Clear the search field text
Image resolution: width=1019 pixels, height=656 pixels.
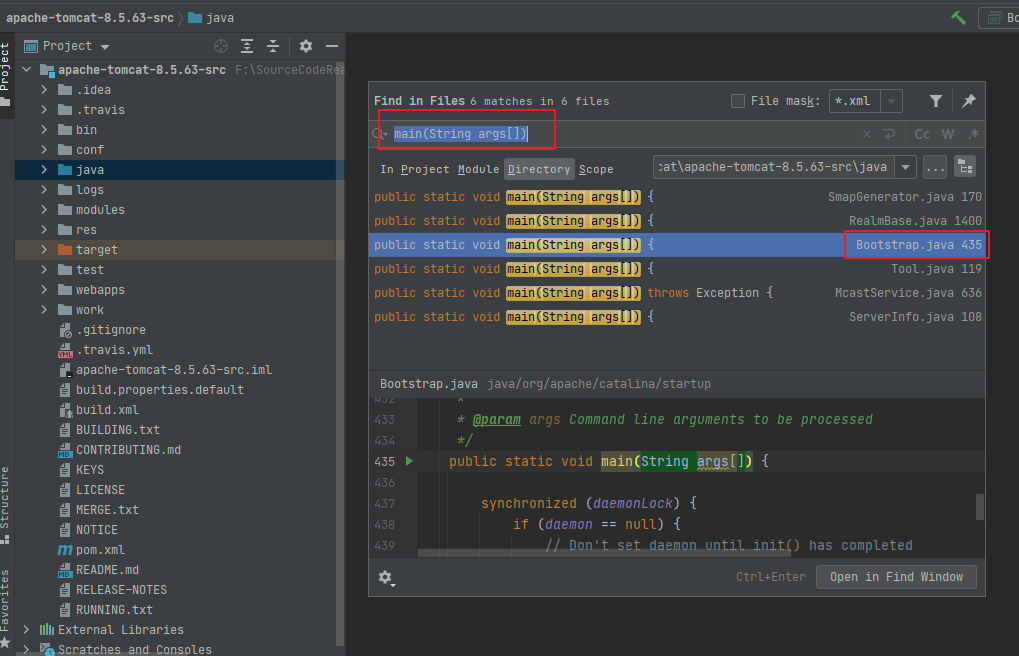click(x=866, y=134)
